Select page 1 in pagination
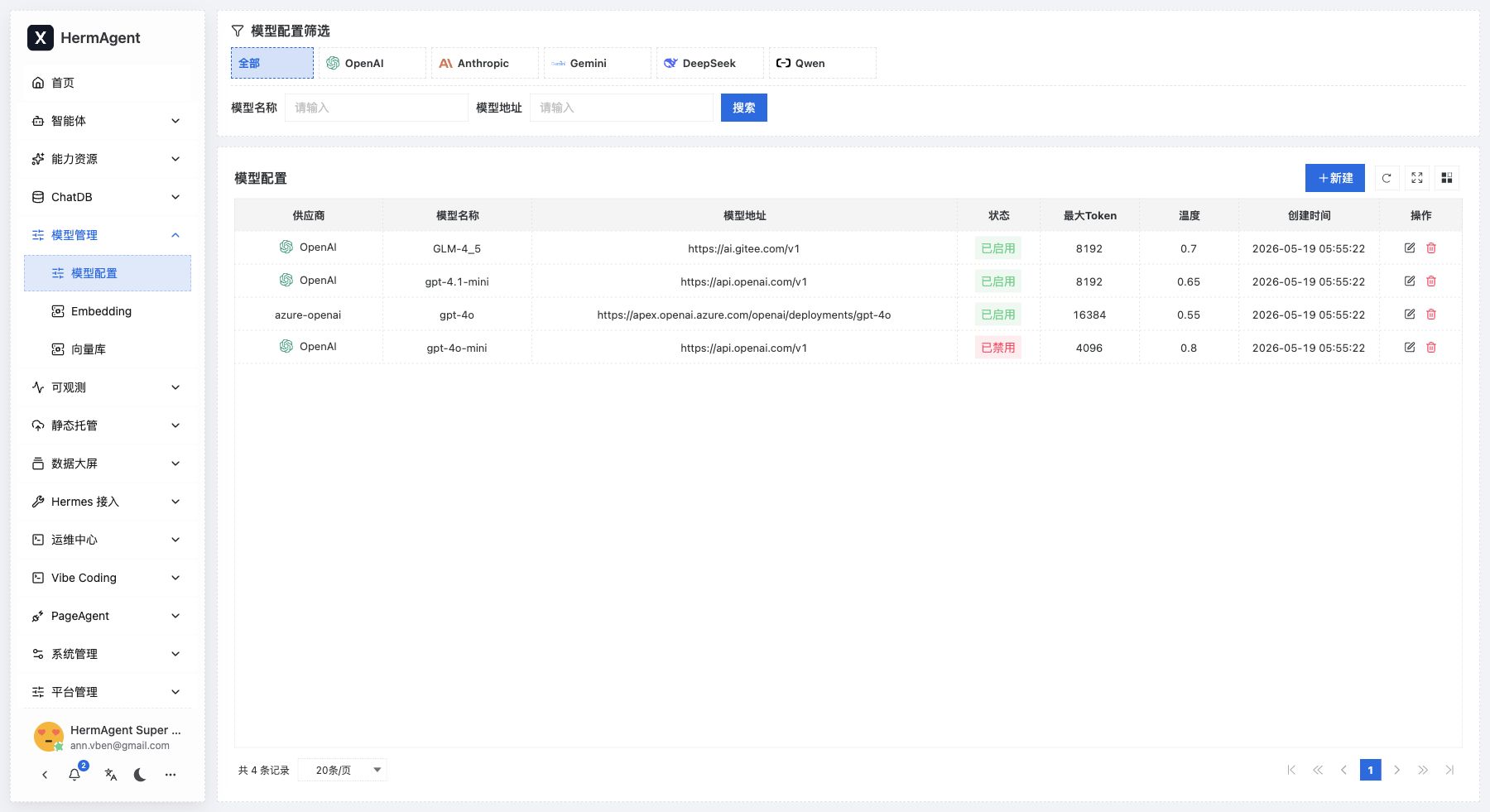This screenshot has height=812, width=1490. (x=1371, y=770)
